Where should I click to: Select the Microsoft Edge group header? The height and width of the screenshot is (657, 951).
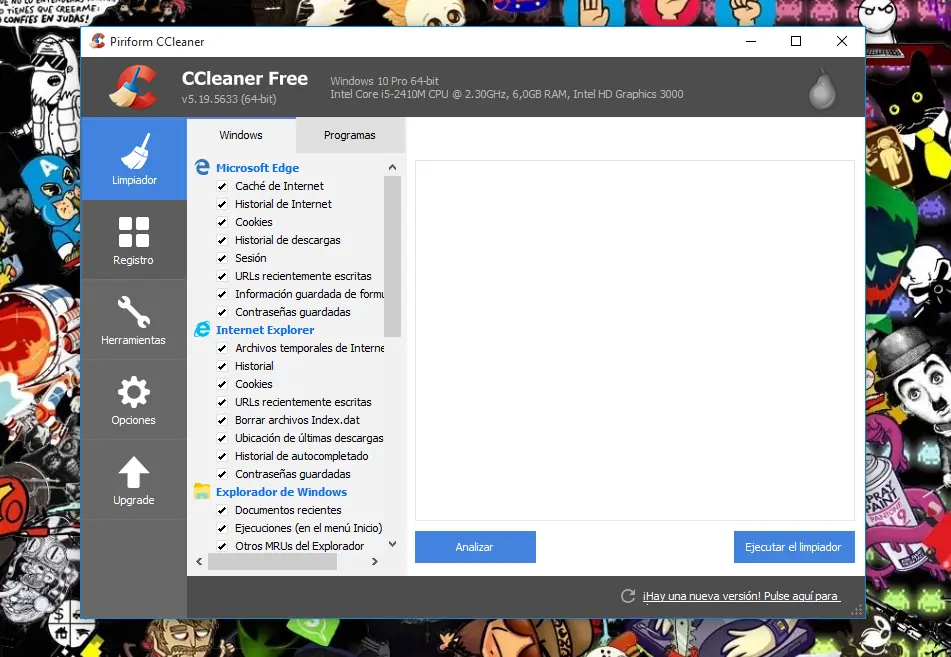pos(257,167)
